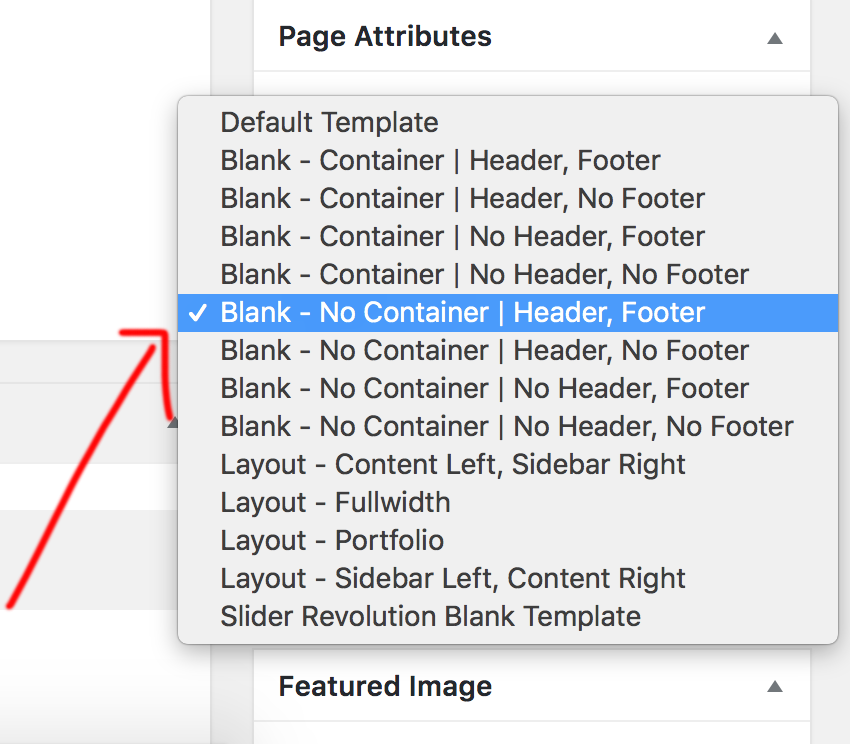The image size is (850, 744).
Task: Click the small arrow partly hidden behind dropdown
Action: pos(173,422)
